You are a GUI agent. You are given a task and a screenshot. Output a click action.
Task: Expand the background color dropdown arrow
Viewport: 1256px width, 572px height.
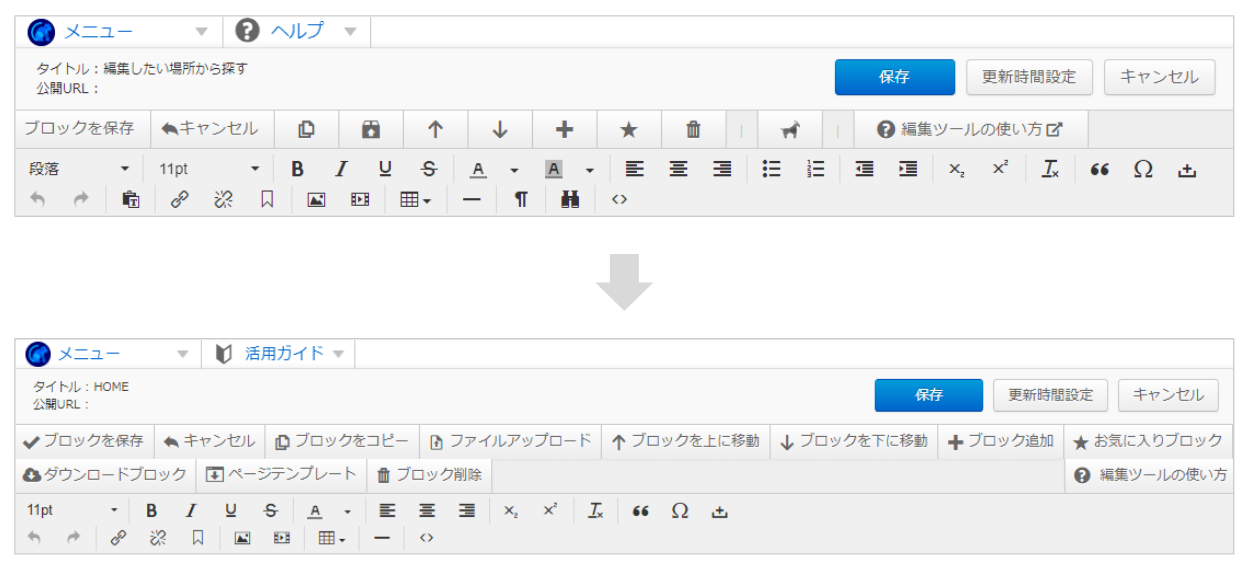(x=590, y=170)
